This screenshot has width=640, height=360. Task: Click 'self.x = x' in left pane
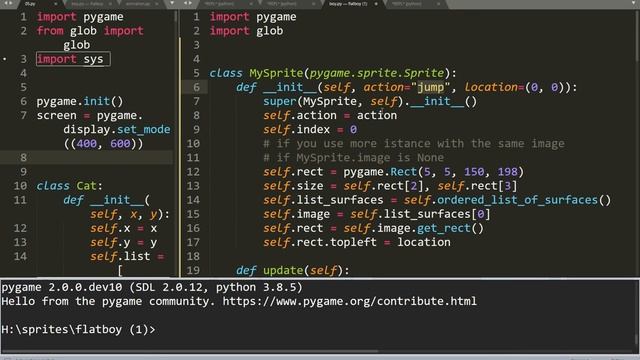(124, 228)
